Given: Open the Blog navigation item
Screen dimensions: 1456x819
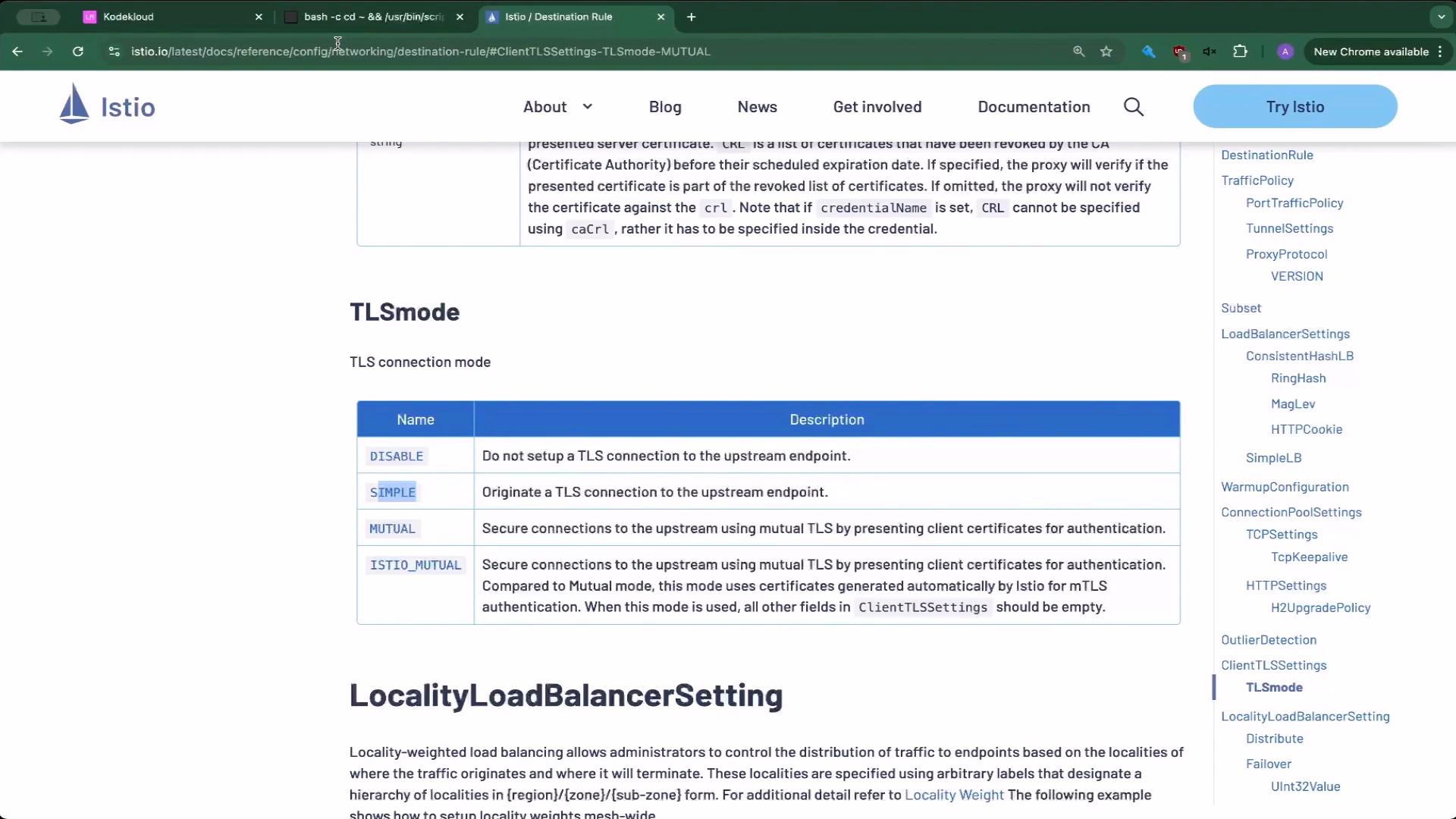Looking at the screenshot, I should tap(665, 107).
